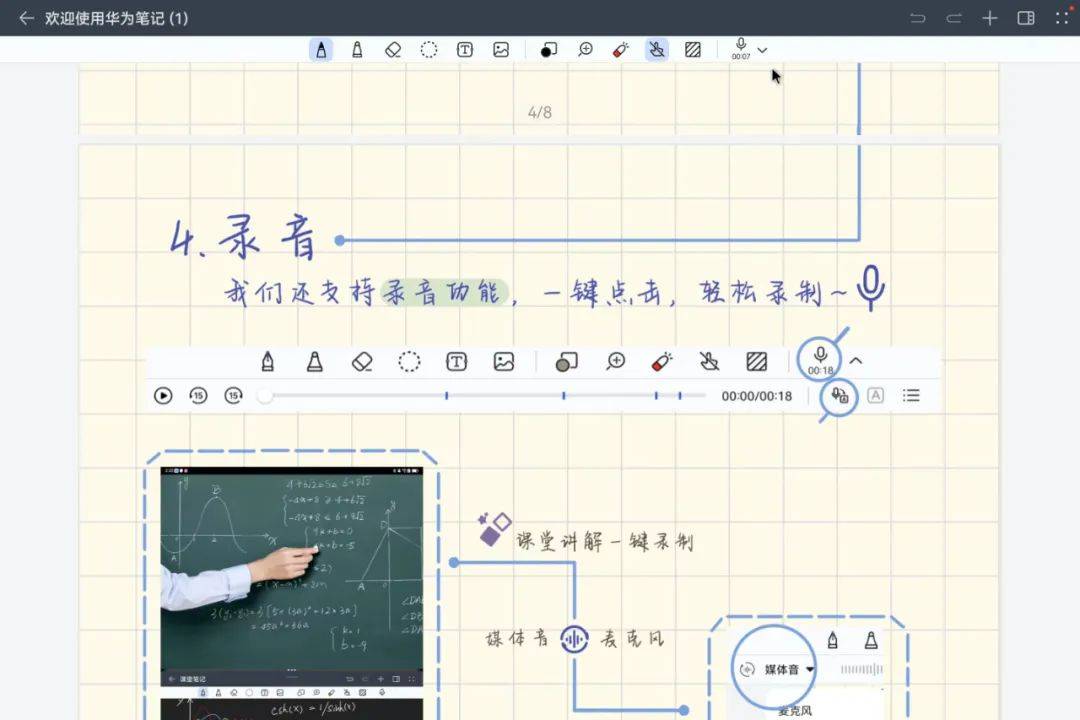This screenshot has height=720, width=1080.
Task: Select the pen tool in the top toolbar
Action: click(x=321, y=50)
